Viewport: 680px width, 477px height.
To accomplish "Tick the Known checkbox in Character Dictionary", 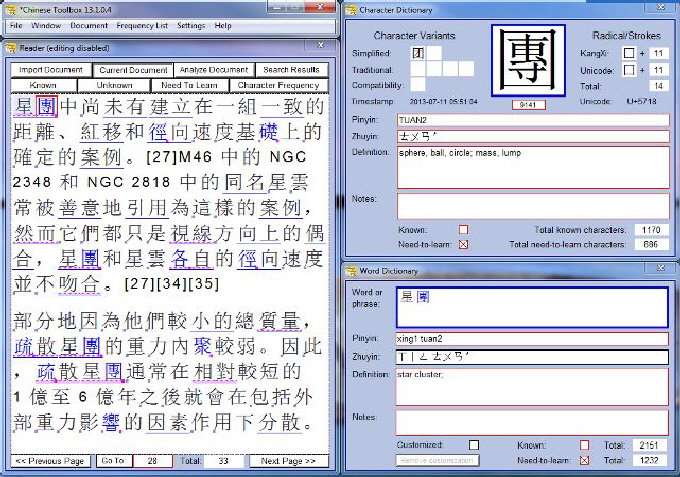I will pyautogui.click(x=463, y=229).
